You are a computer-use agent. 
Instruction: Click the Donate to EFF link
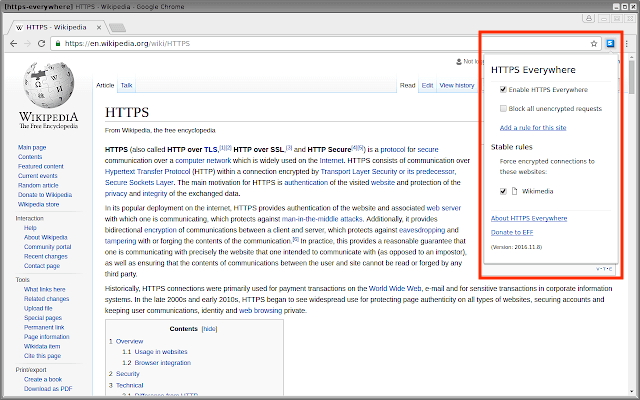513,232
